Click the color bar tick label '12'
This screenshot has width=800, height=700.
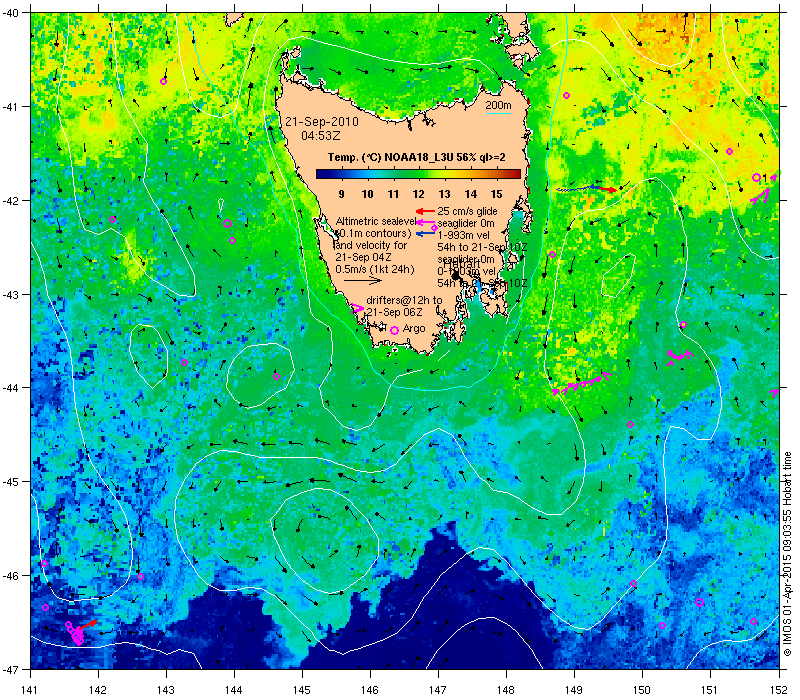419,194
